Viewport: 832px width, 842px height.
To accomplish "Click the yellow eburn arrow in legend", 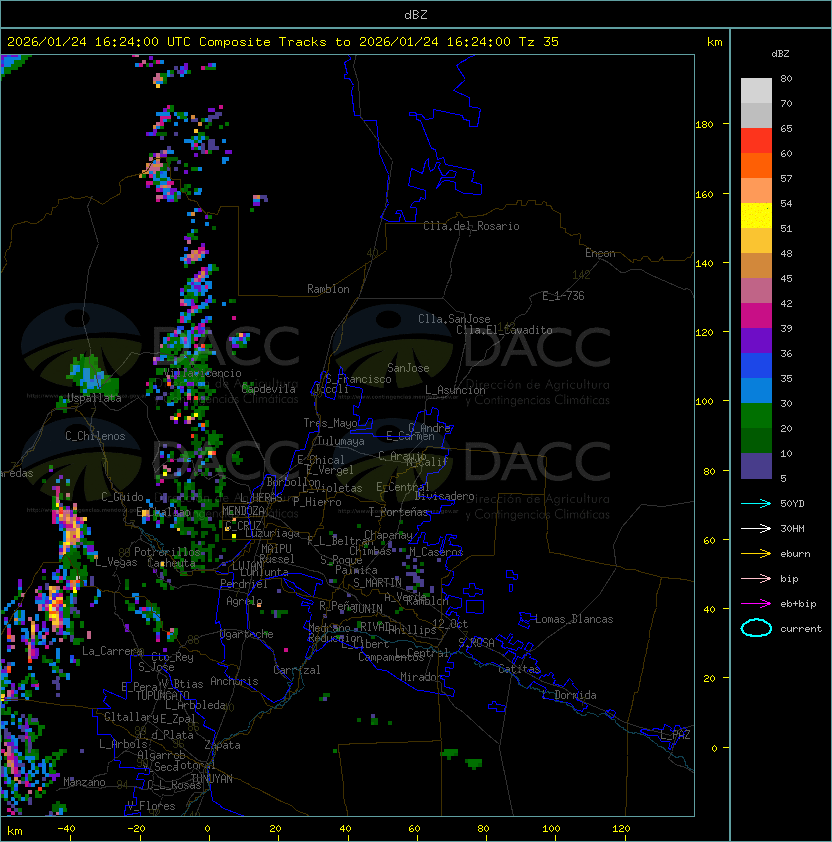I will pos(756,554).
